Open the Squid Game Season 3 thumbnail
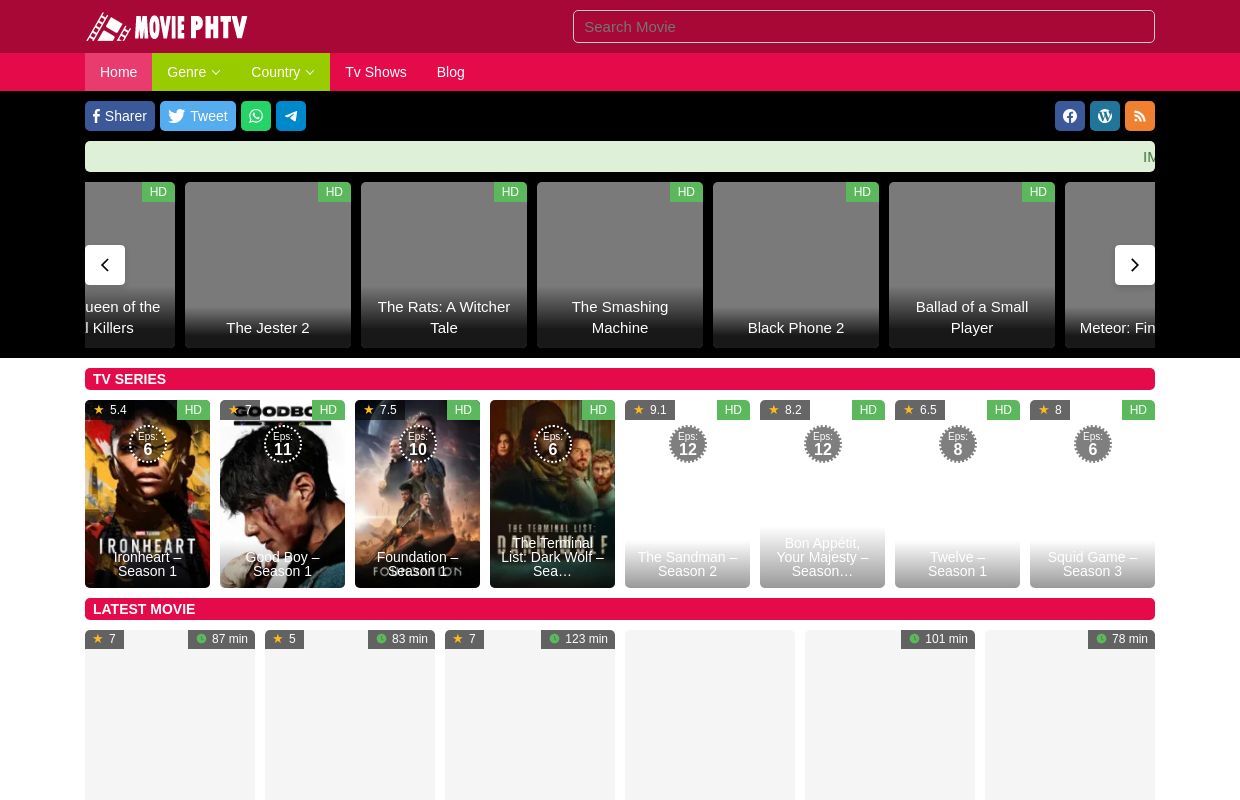This screenshot has height=800, width=1240. 1092,494
